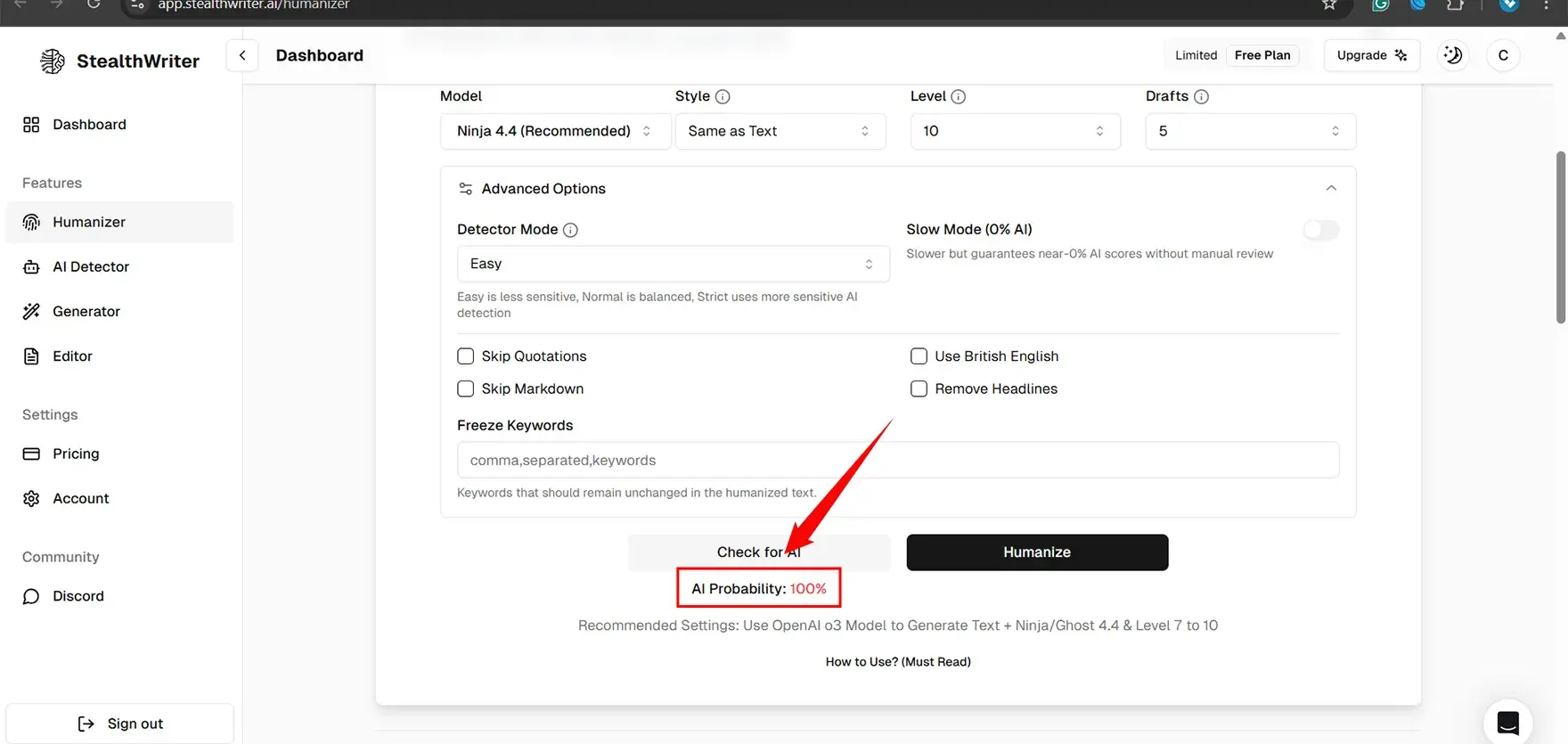Click the Level info icon

point(959,96)
